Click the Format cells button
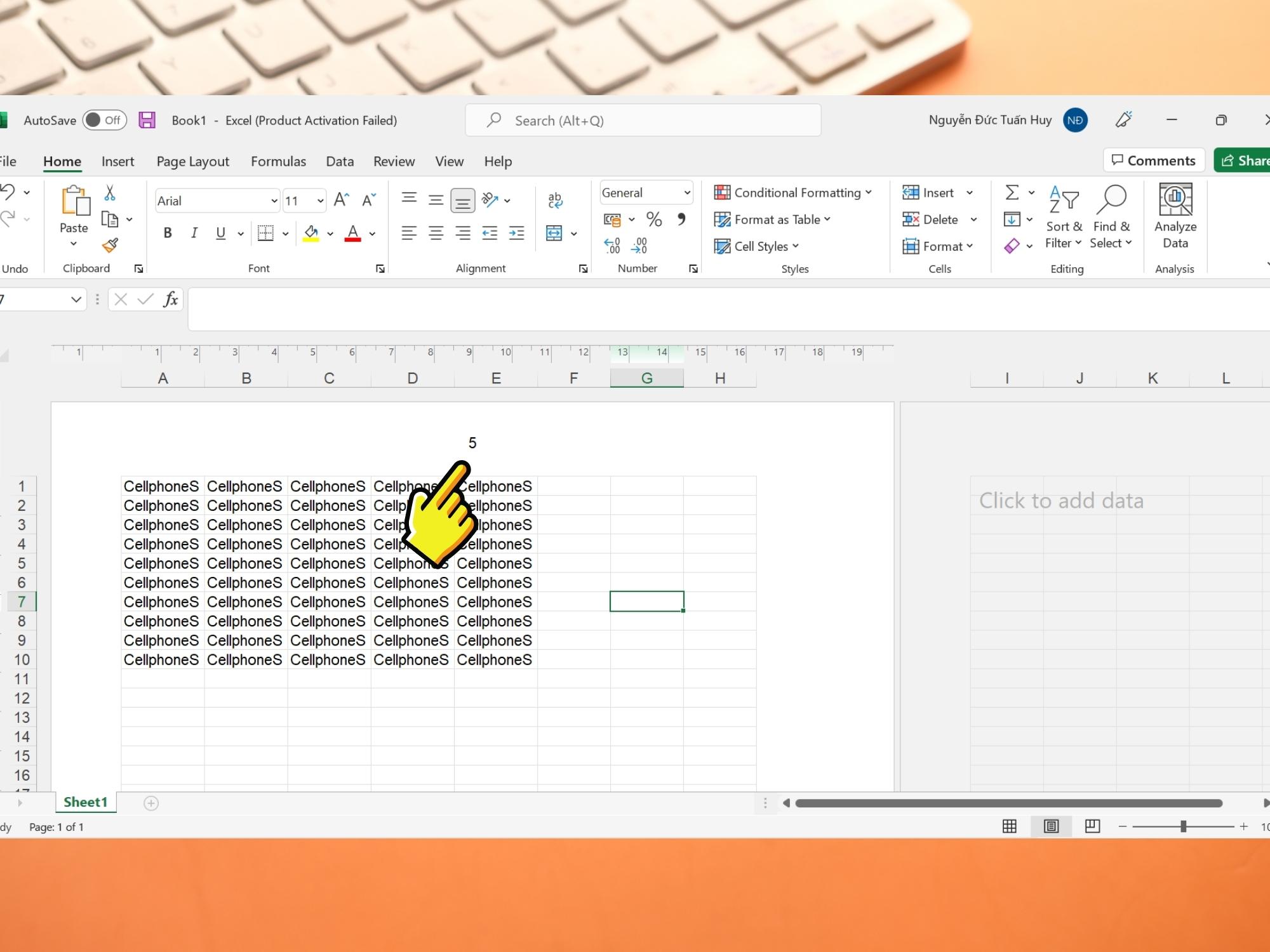Screen dimensions: 1270x952 (933, 246)
